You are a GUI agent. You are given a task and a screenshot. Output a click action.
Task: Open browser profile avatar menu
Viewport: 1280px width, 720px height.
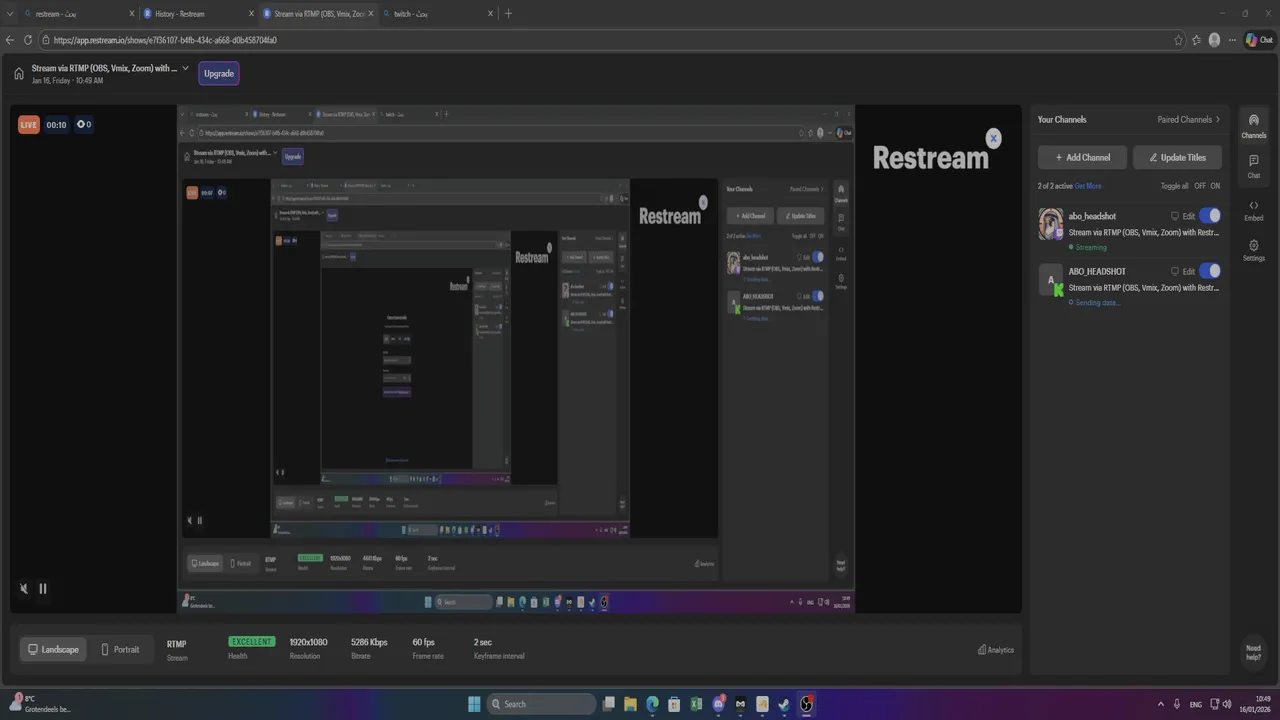pos(1214,40)
